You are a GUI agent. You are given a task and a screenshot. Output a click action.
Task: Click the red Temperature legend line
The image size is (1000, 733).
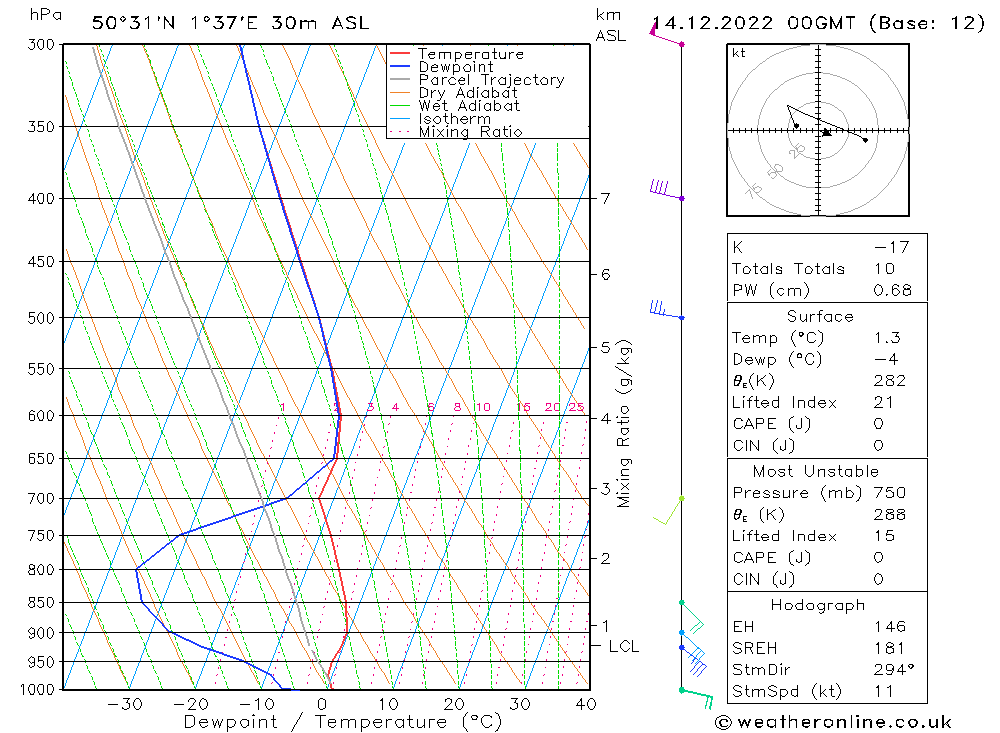tap(399, 53)
